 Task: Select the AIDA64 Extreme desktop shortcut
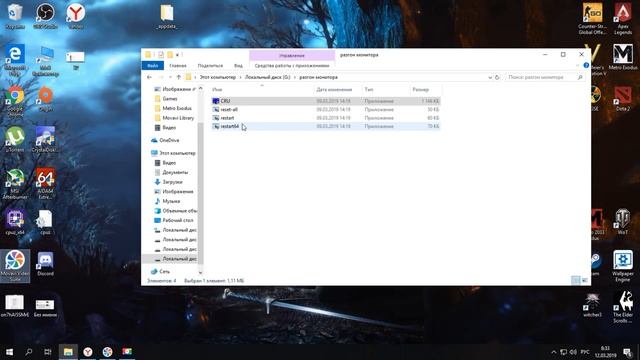point(45,184)
